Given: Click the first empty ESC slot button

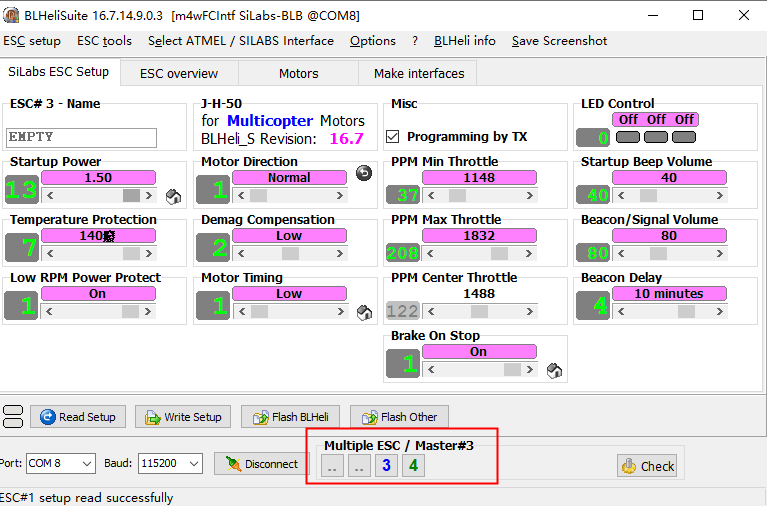Looking at the screenshot, I should pos(333,465).
